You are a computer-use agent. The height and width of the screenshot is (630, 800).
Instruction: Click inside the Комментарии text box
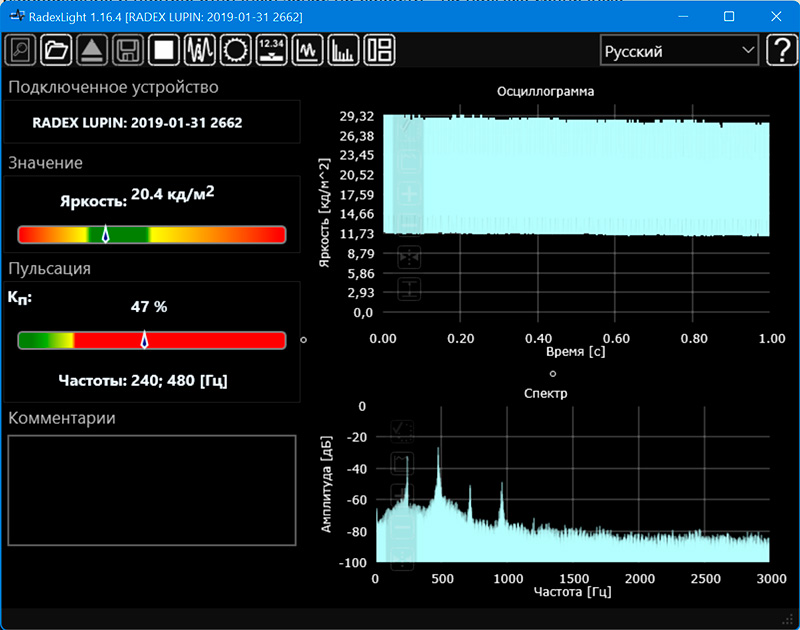pos(152,490)
